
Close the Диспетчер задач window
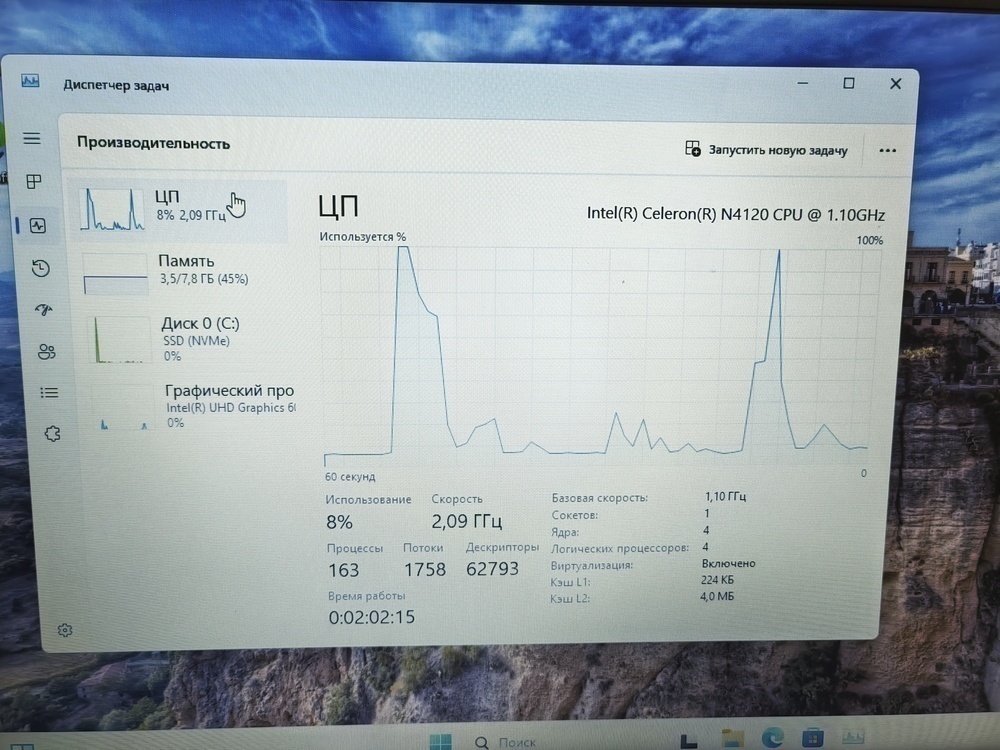(x=895, y=84)
